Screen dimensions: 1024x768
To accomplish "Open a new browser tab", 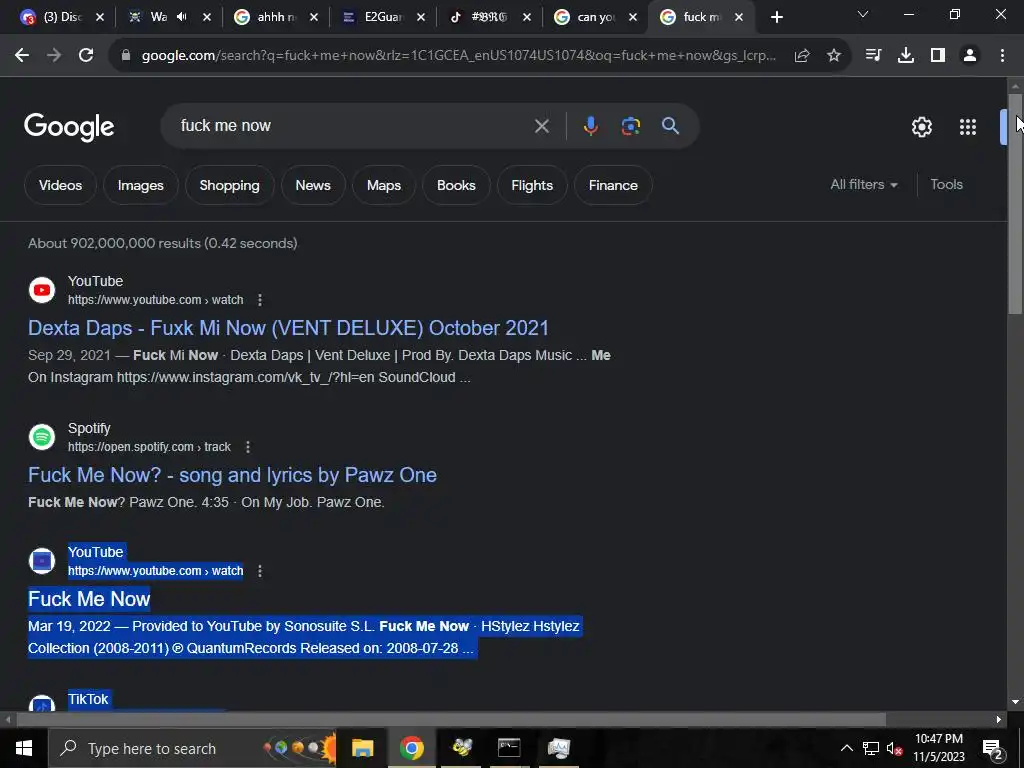I will tap(776, 18).
